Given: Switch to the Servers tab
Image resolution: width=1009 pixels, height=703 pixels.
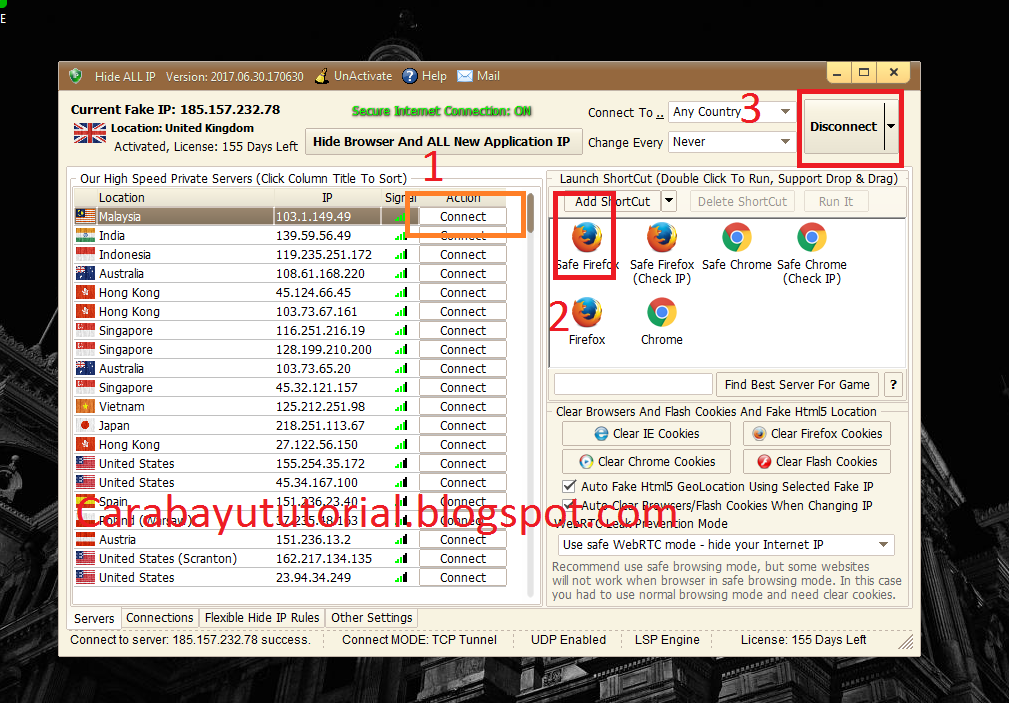Looking at the screenshot, I should point(94,618).
